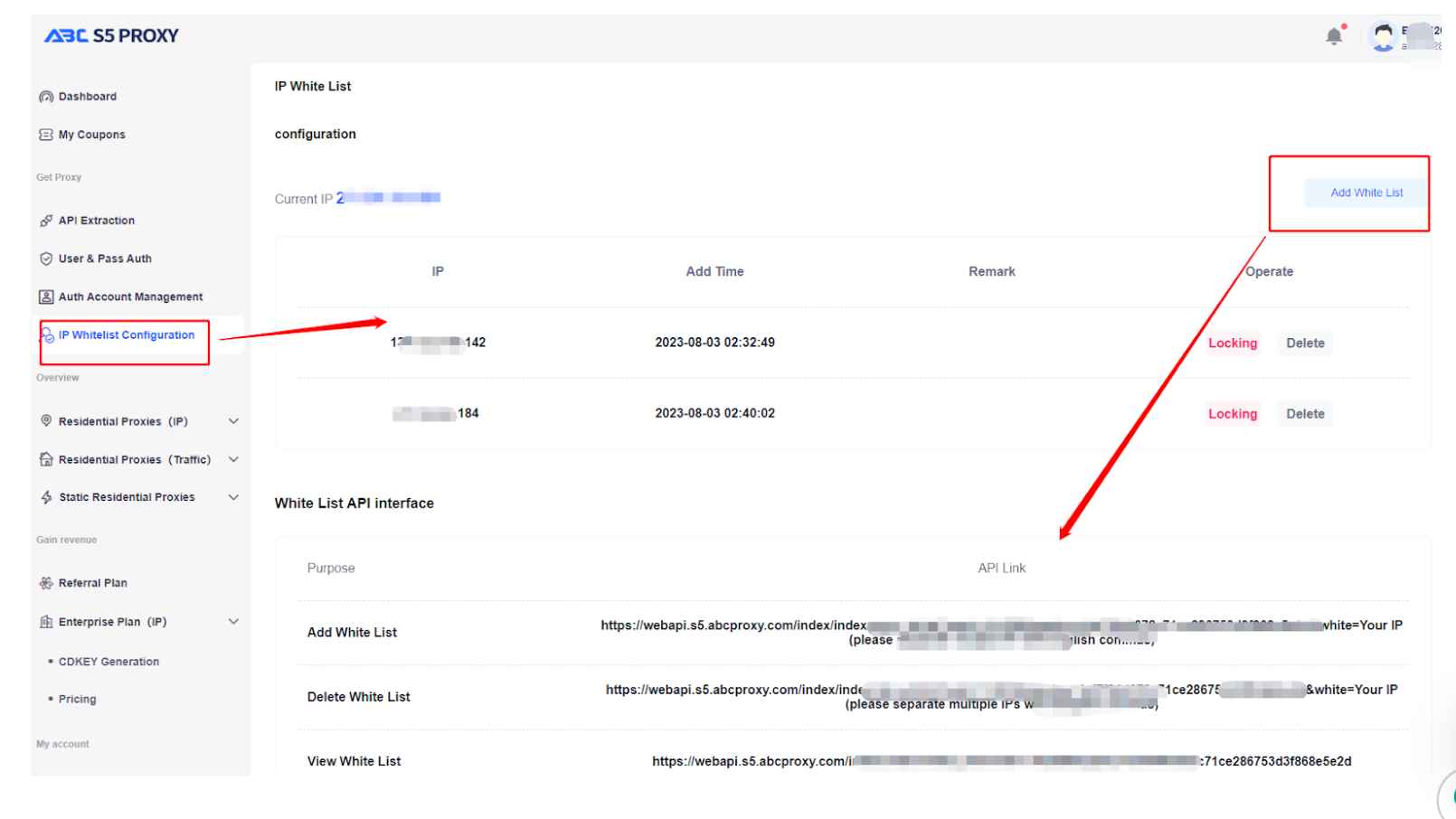1456x819 pixels.
Task: Expand Residential Proxies (IP) chevron
Action: tap(233, 421)
